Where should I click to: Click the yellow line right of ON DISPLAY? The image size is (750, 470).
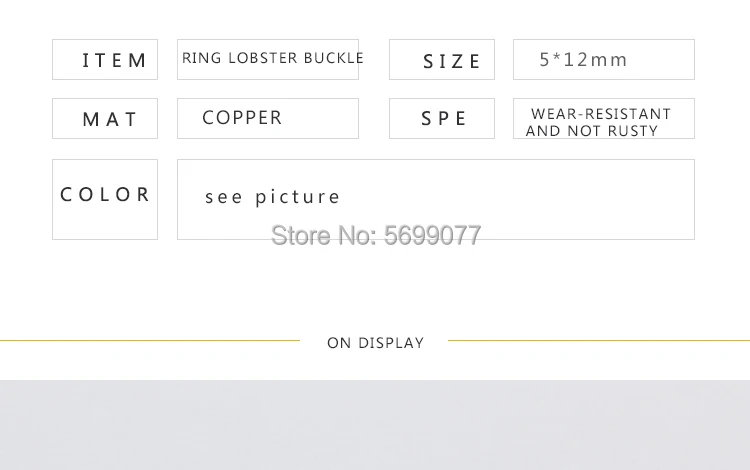599,340
